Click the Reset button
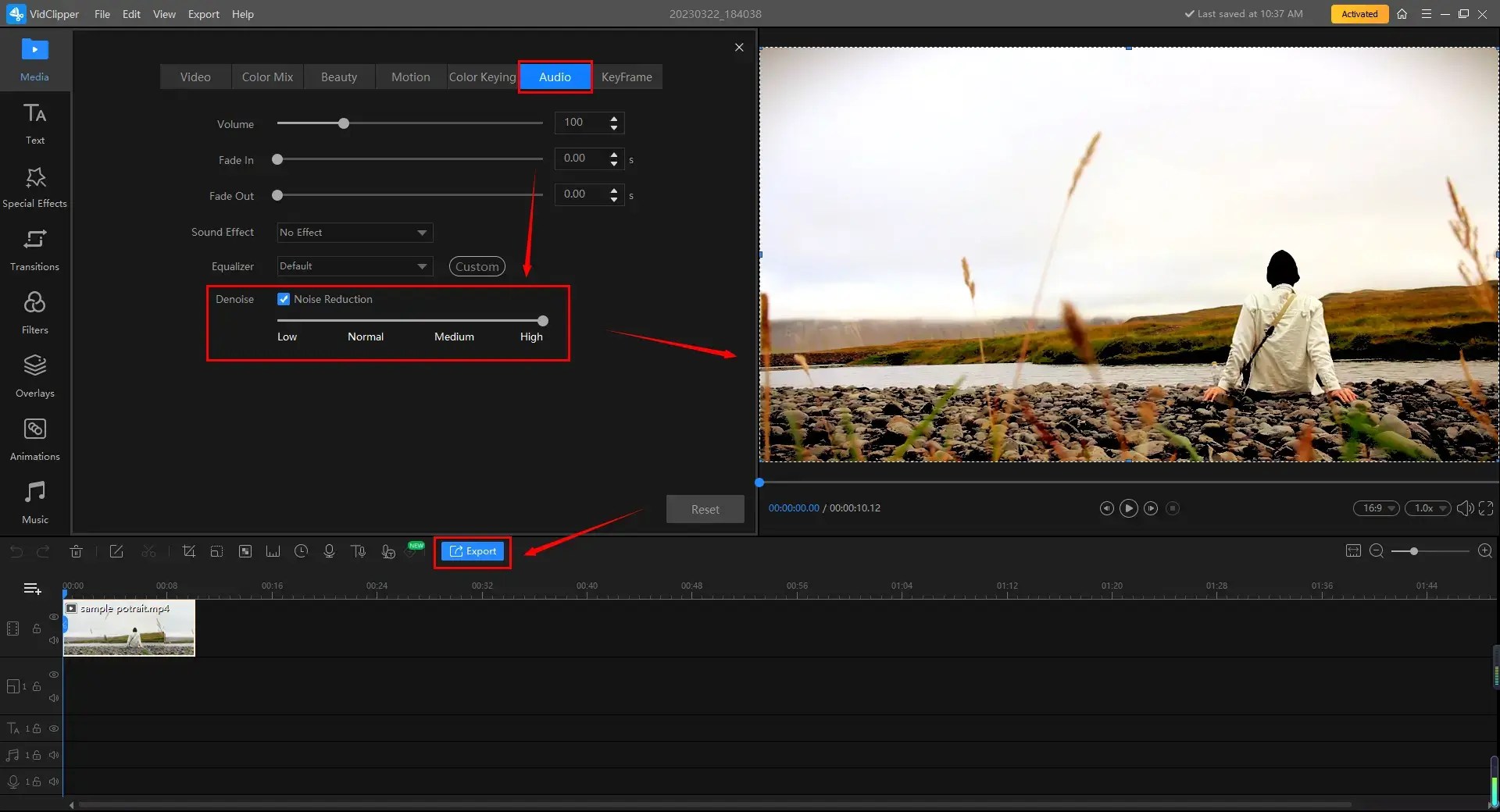 point(704,508)
